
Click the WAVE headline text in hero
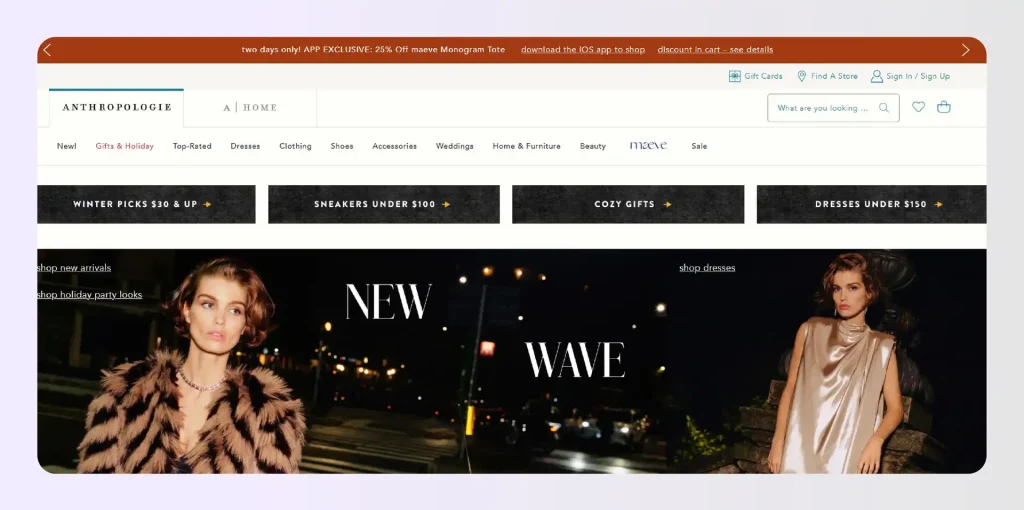coord(575,360)
